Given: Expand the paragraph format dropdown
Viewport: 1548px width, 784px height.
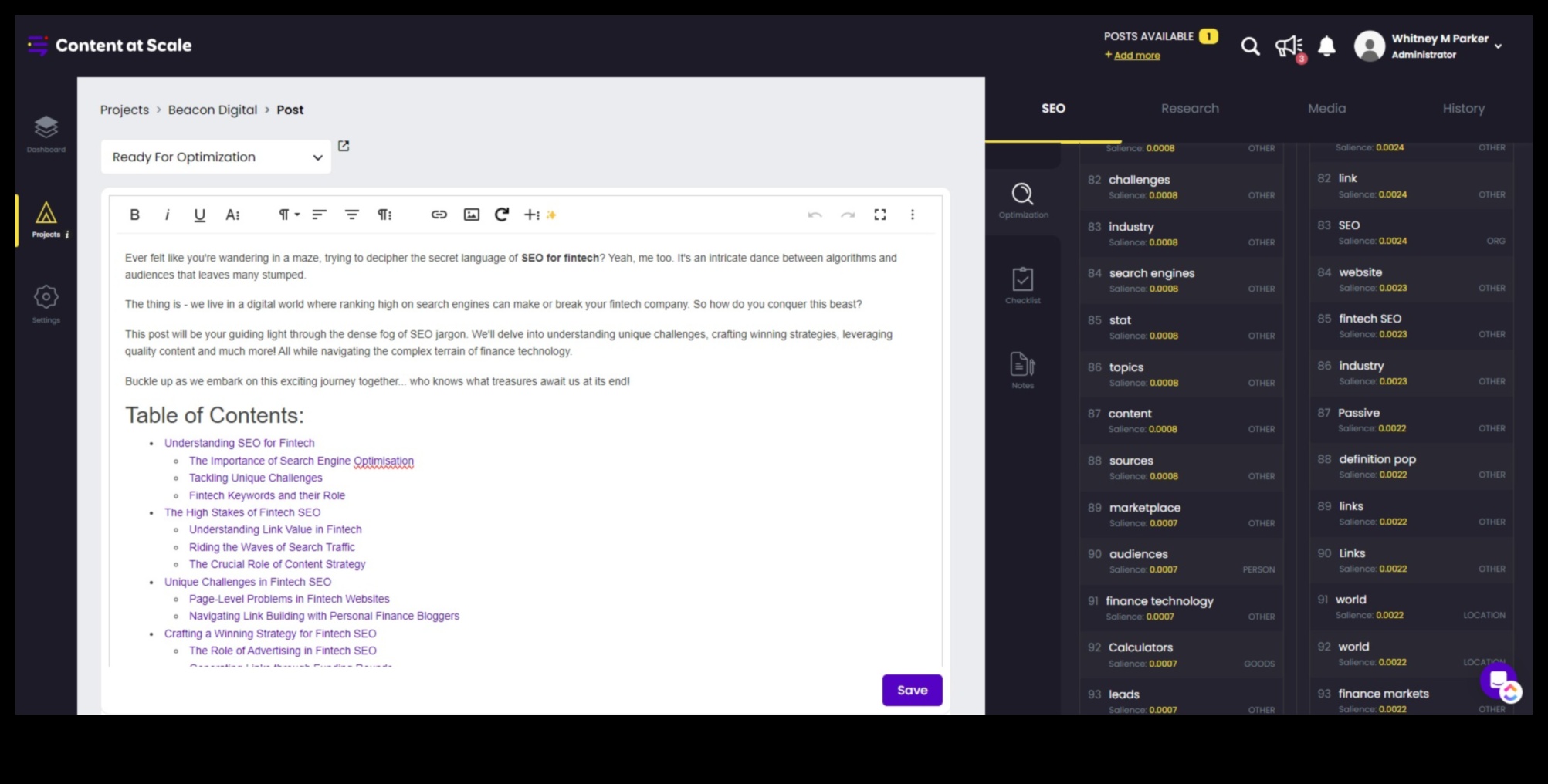Looking at the screenshot, I should coord(289,215).
